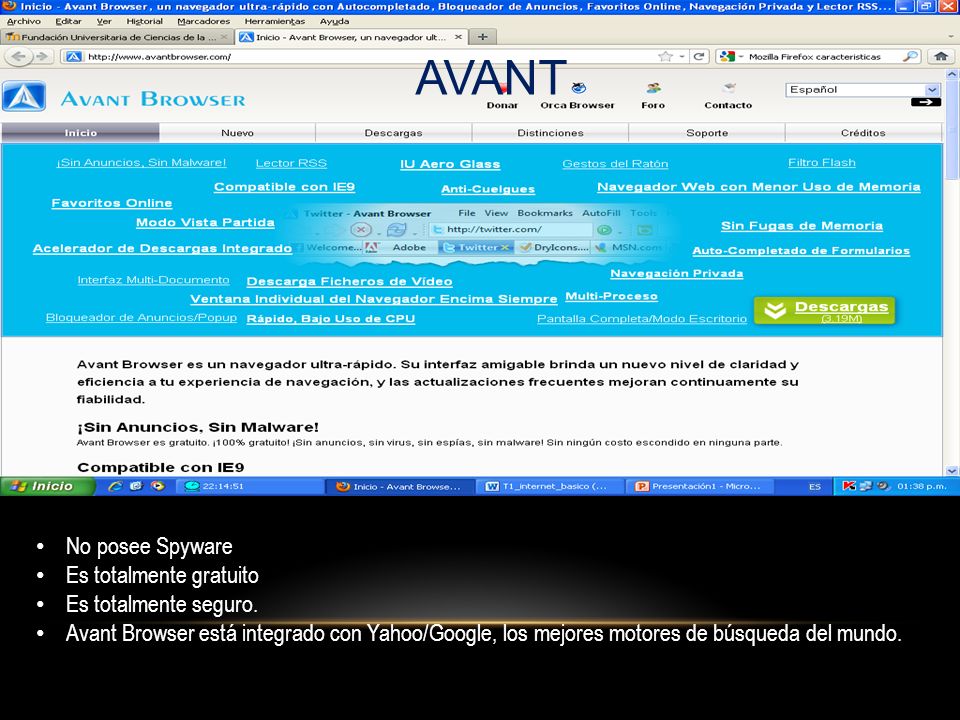960x720 pixels.
Task: Bookmark page with the star icon
Action: point(665,56)
